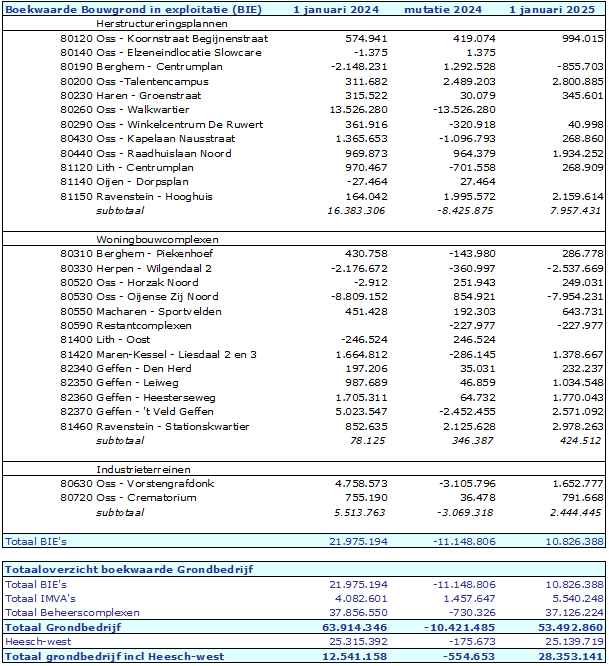The height and width of the screenshot is (666, 609).
Task: Select '80230 Haren - Groenstraat' row label
Action: (x=131, y=96)
